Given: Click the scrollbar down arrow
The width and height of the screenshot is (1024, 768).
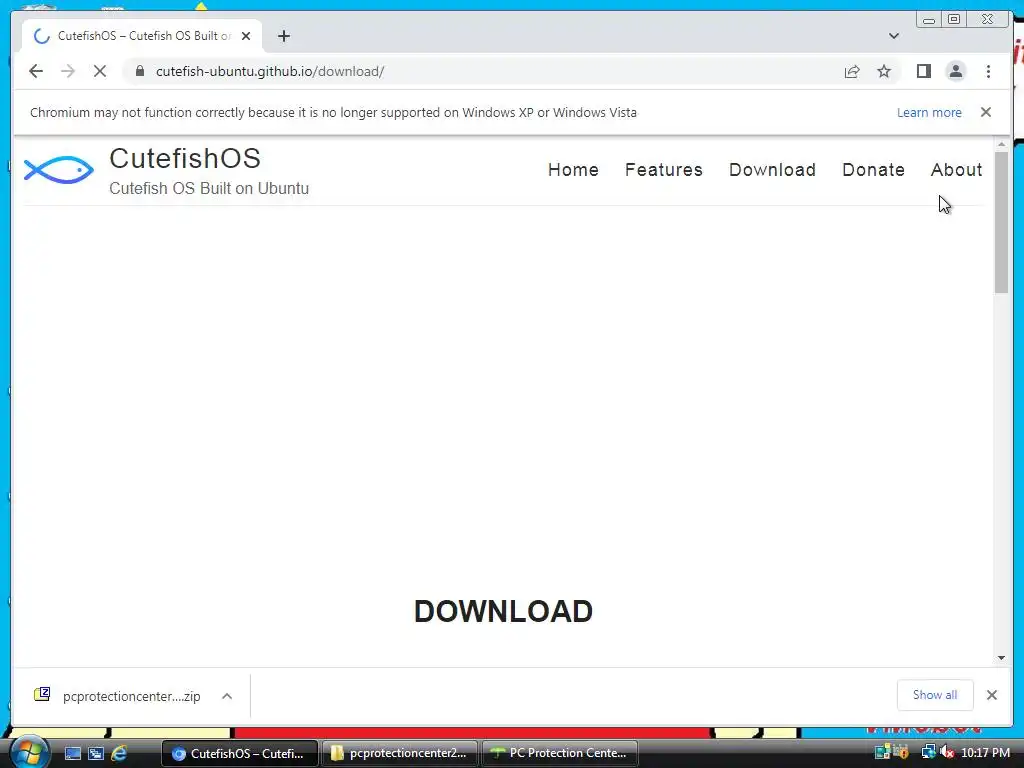Looking at the screenshot, I should pyautogui.click(x=1001, y=658).
